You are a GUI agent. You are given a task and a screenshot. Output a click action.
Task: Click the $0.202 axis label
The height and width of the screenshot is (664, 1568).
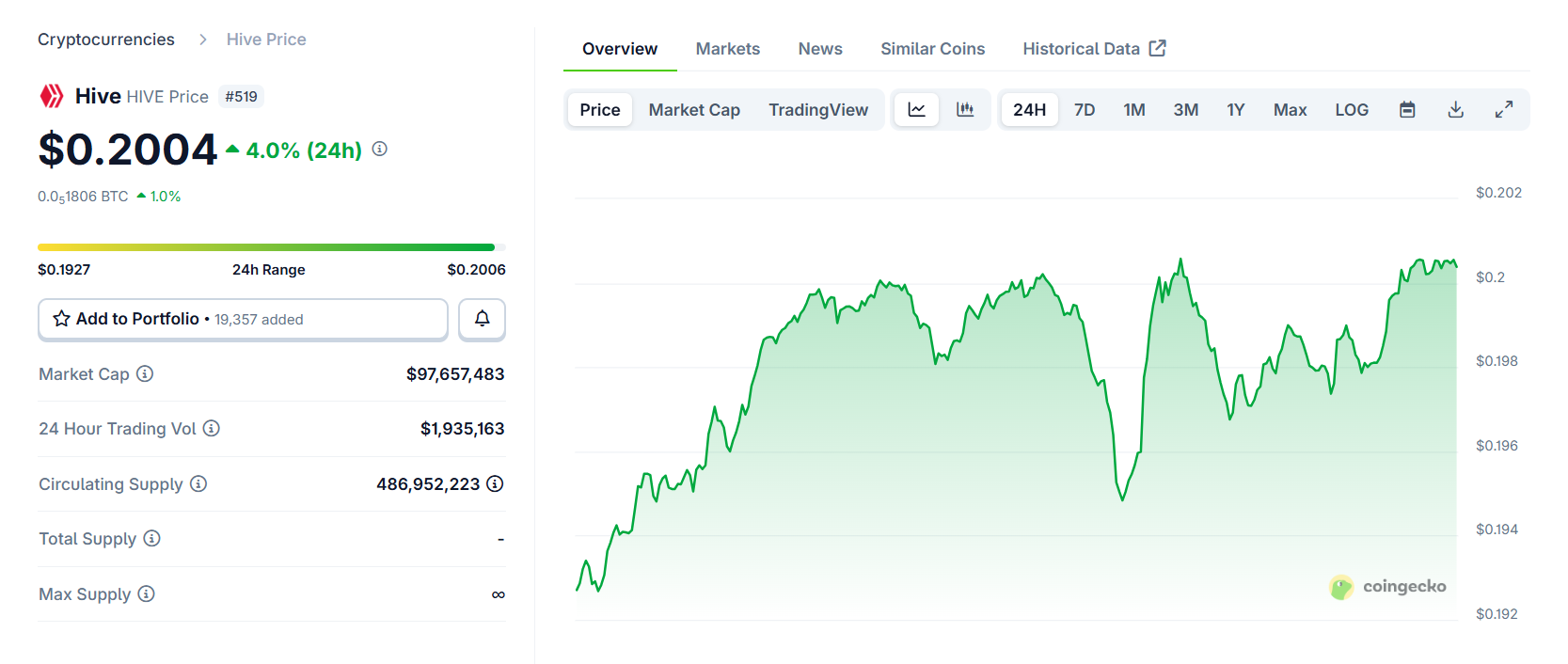pos(1498,193)
